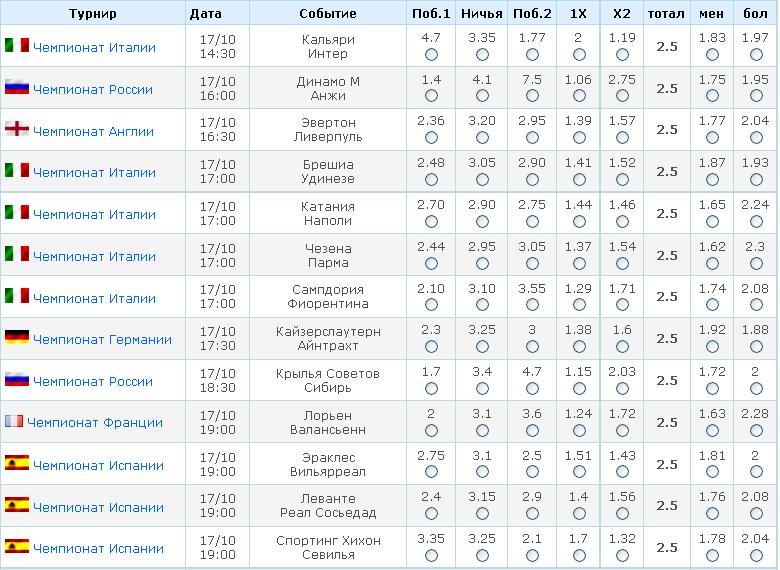Select the 3.20 draw odds for Эвертон–Ливерпуль

click(482, 137)
